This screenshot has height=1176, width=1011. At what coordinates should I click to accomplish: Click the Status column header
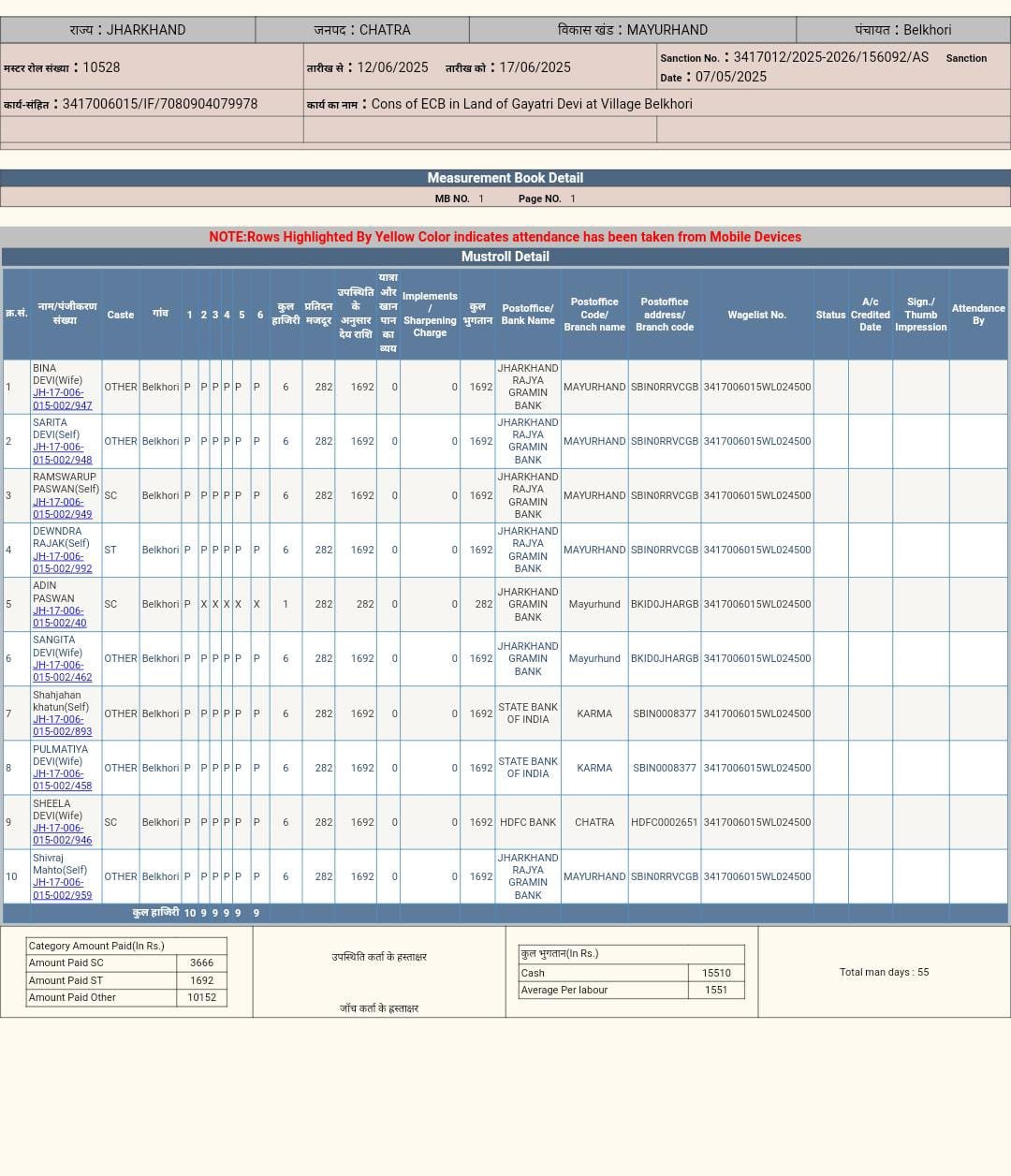830,315
